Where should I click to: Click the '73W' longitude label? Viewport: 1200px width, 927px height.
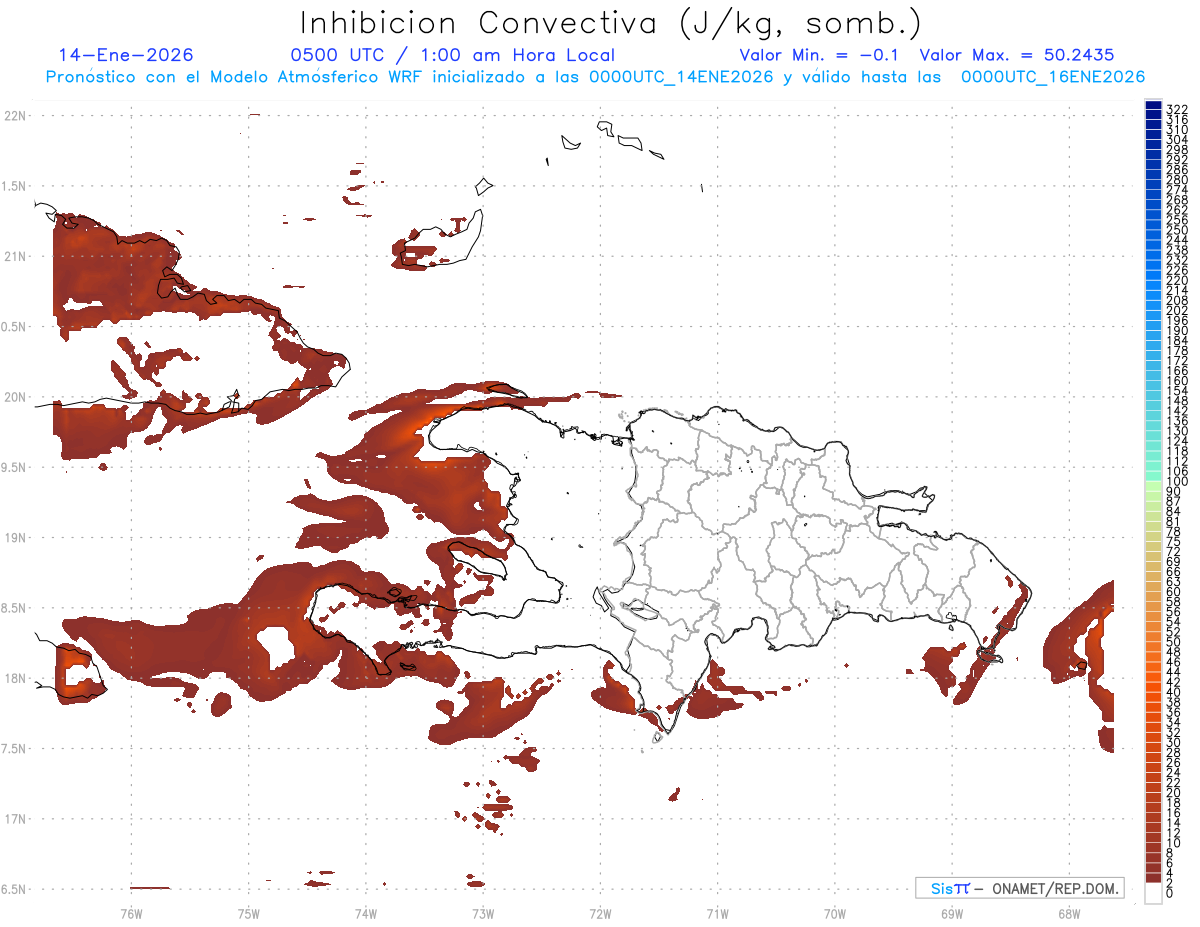point(483,913)
